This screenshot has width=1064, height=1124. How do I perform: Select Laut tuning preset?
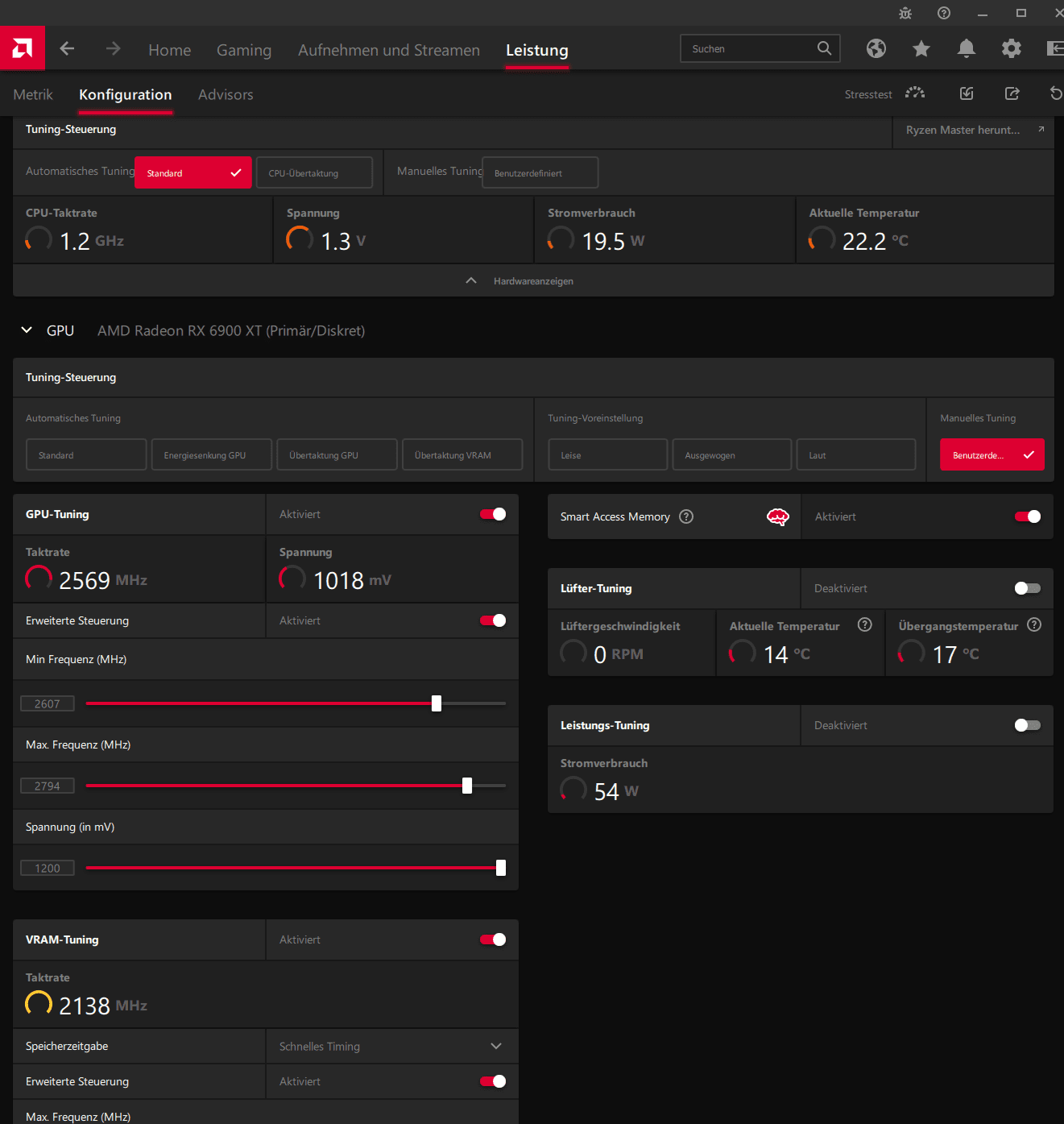pyautogui.click(x=856, y=454)
